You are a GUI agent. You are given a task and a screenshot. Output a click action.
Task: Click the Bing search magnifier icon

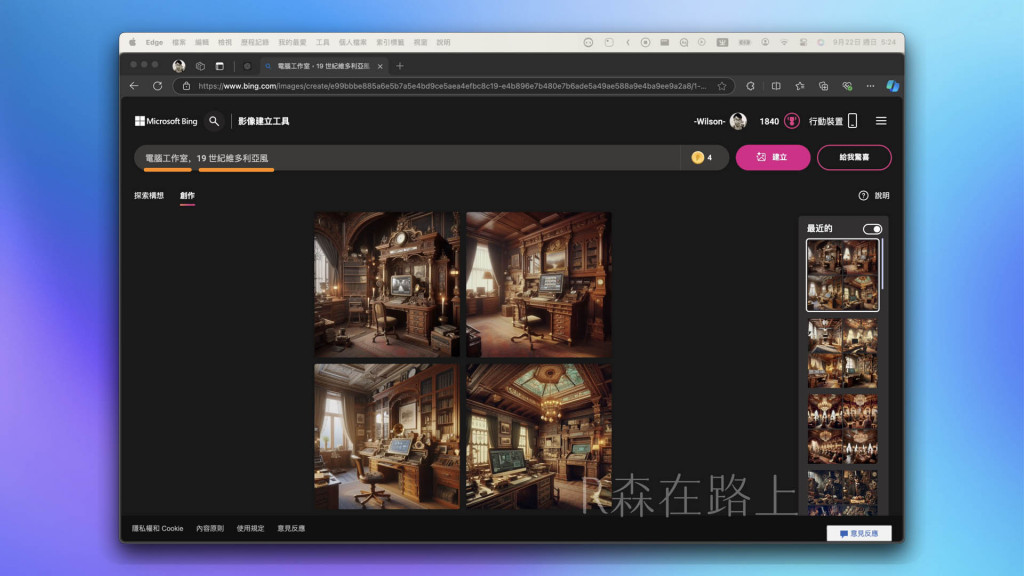pyautogui.click(x=214, y=121)
